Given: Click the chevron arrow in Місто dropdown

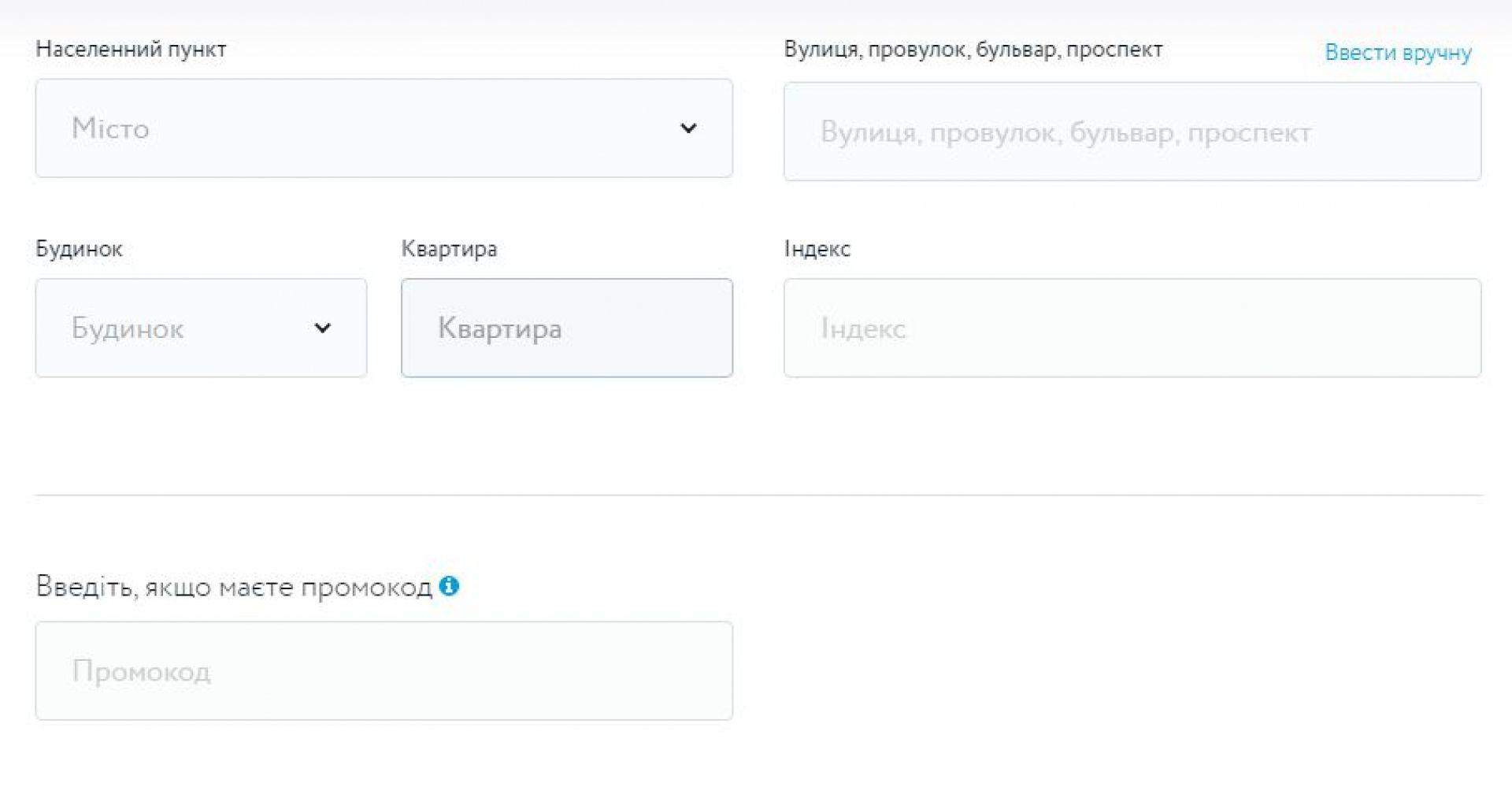Looking at the screenshot, I should click(x=688, y=128).
